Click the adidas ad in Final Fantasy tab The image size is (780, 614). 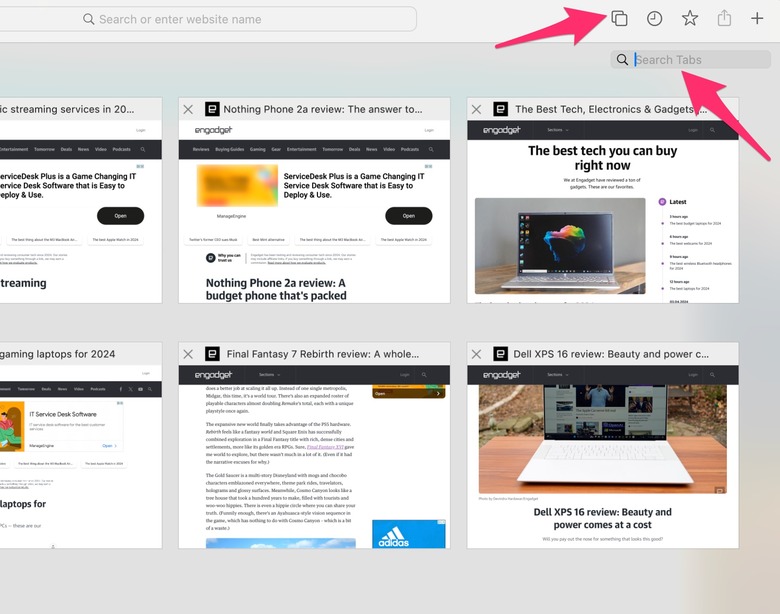(x=409, y=534)
